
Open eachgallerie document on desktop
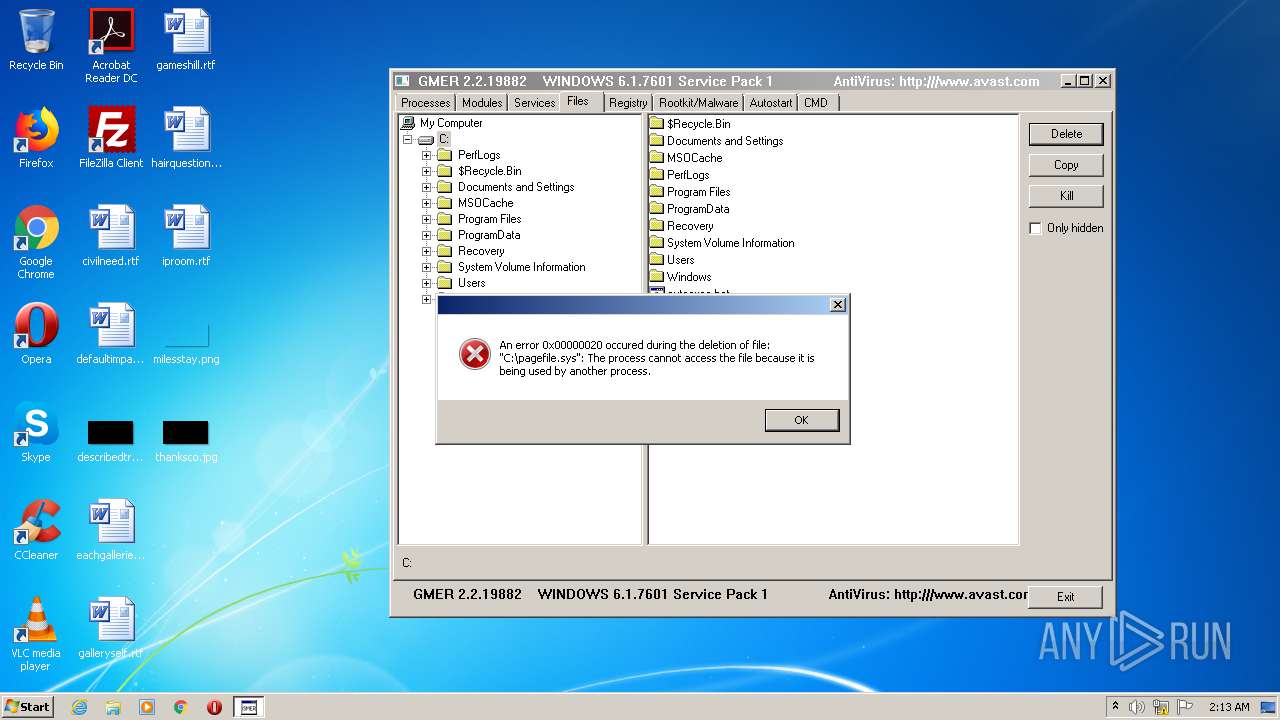[111, 530]
